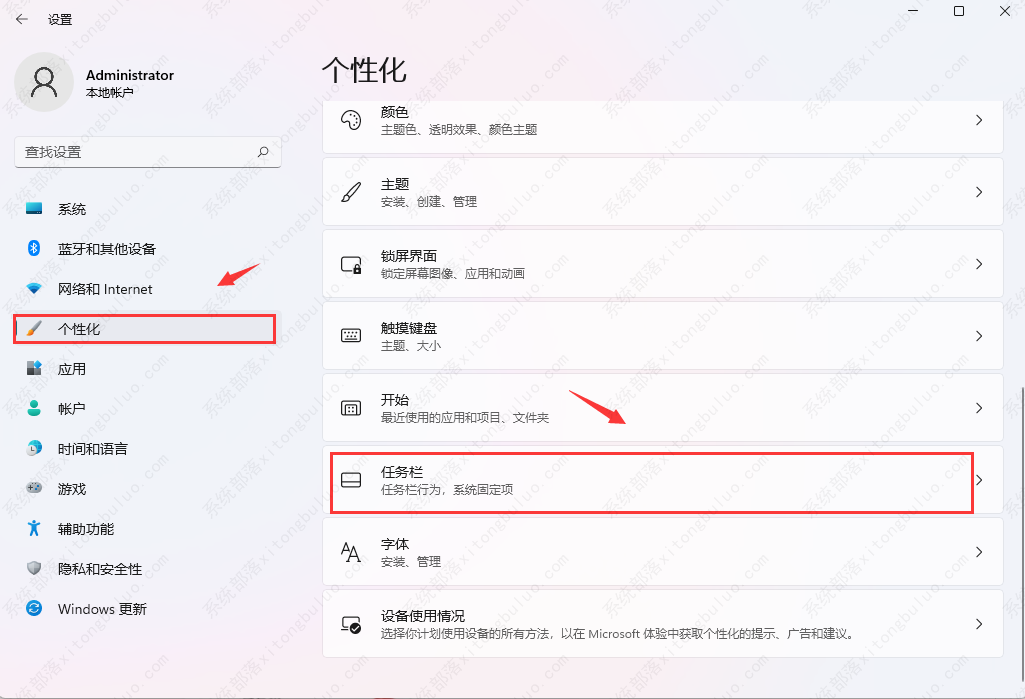Image resolution: width=1025 pixels, height=699 pixels.
Task: Click the touch keyboard icon
Action: [351, 336]
